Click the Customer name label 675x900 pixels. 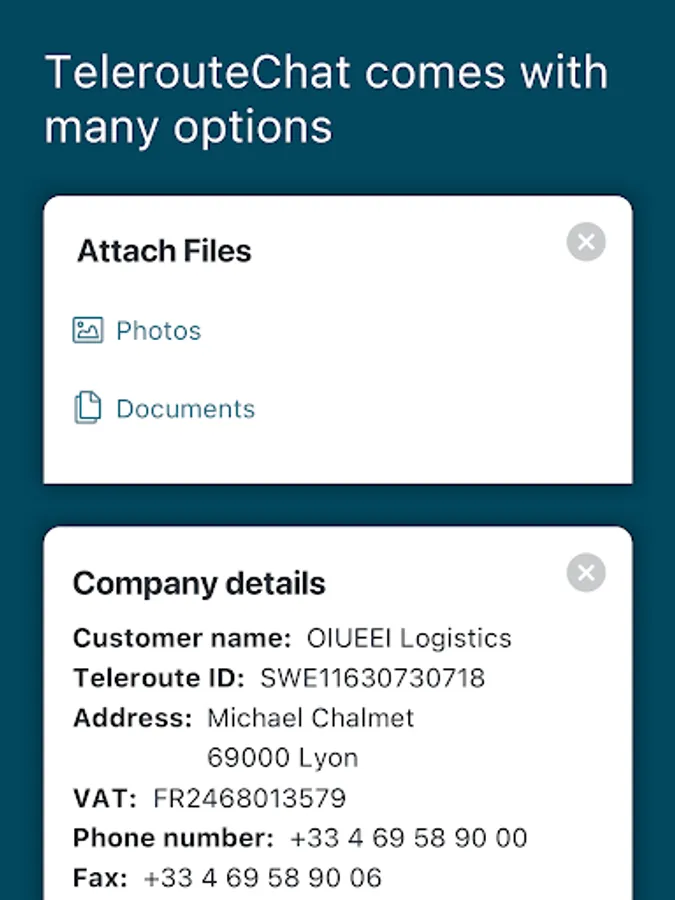182,638
